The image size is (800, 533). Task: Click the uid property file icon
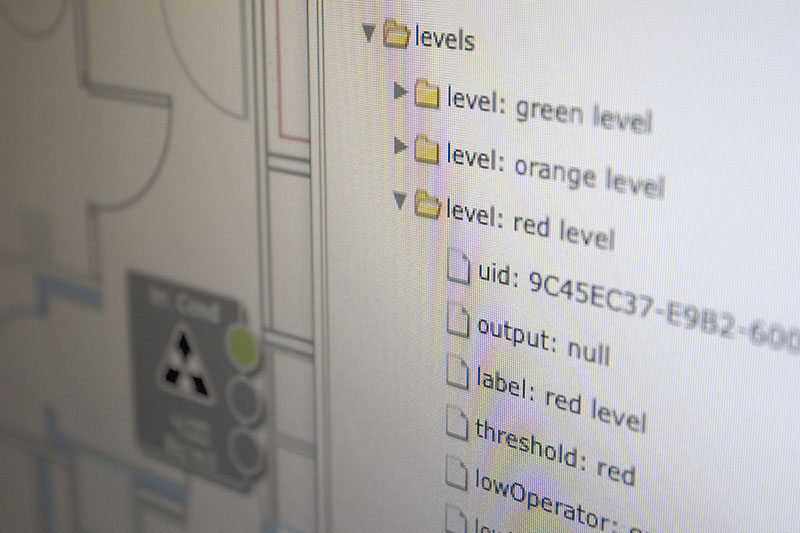(458, 269)
